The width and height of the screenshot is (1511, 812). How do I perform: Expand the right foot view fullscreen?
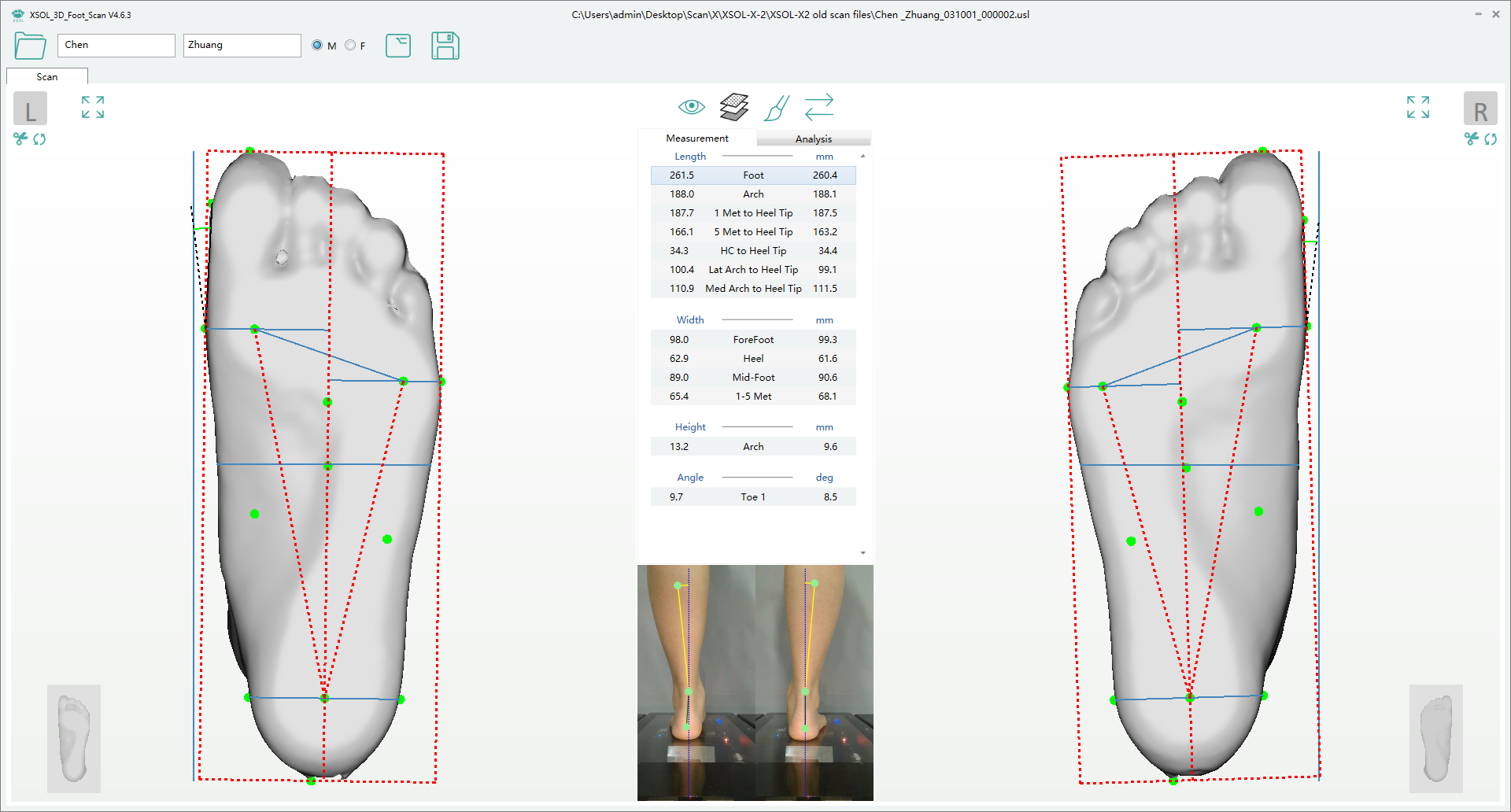[1417, 107]
